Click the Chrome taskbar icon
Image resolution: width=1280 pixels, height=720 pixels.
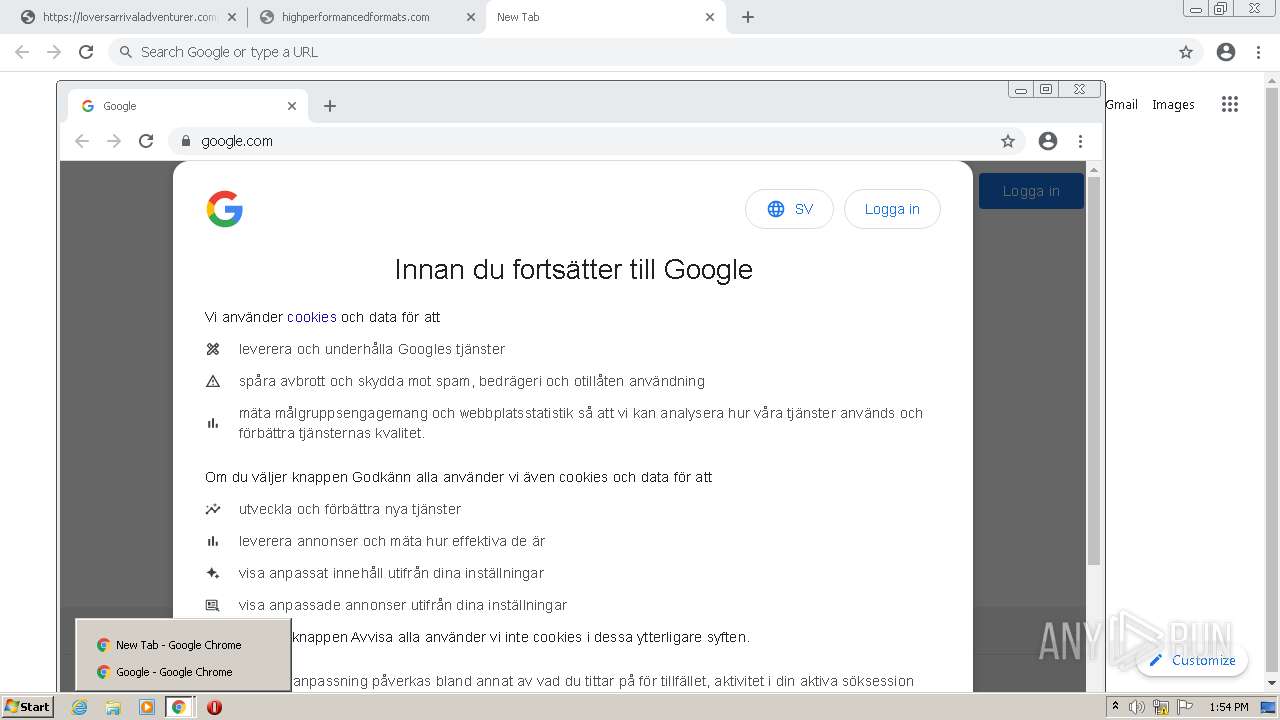(179, 707)
